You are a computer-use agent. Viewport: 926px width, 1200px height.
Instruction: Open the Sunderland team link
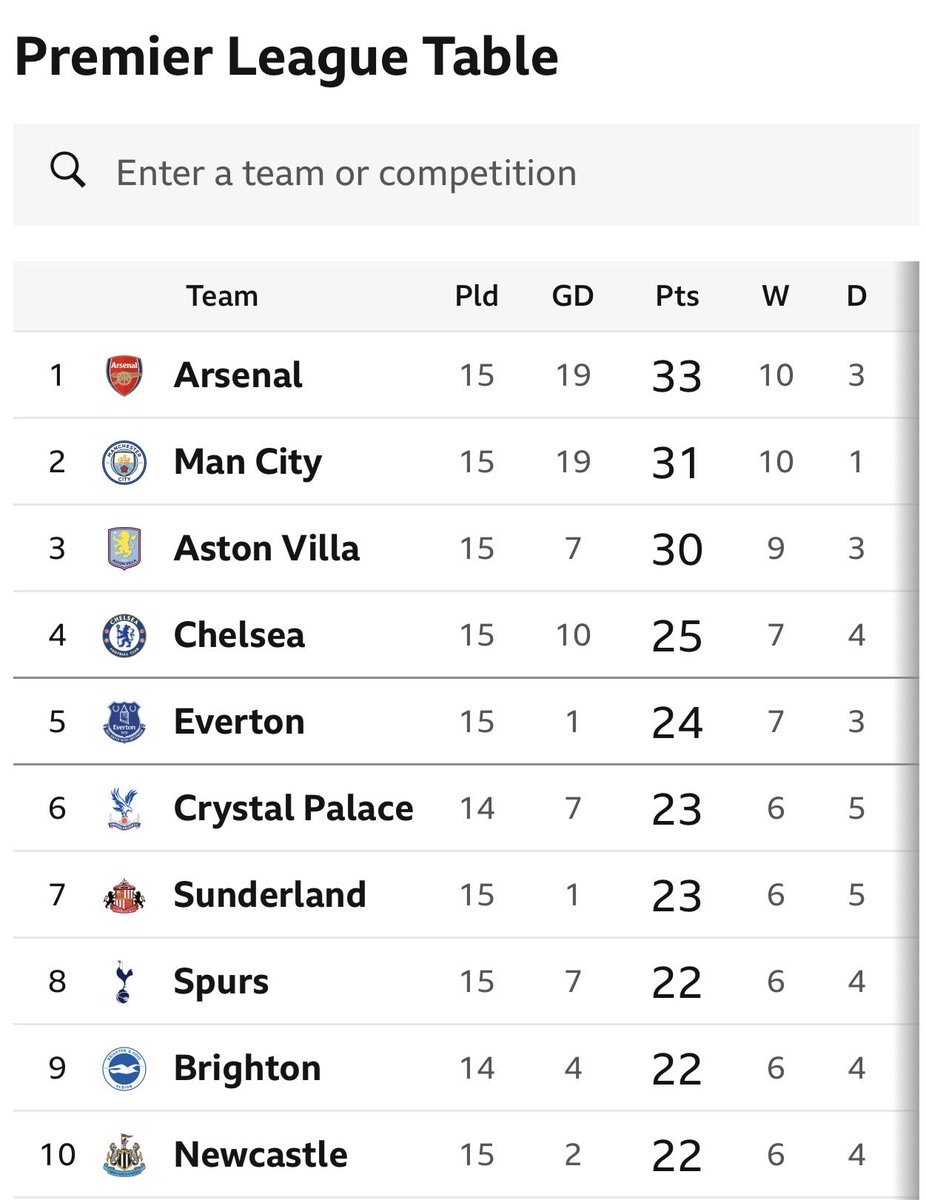click(x=270, y=894)
